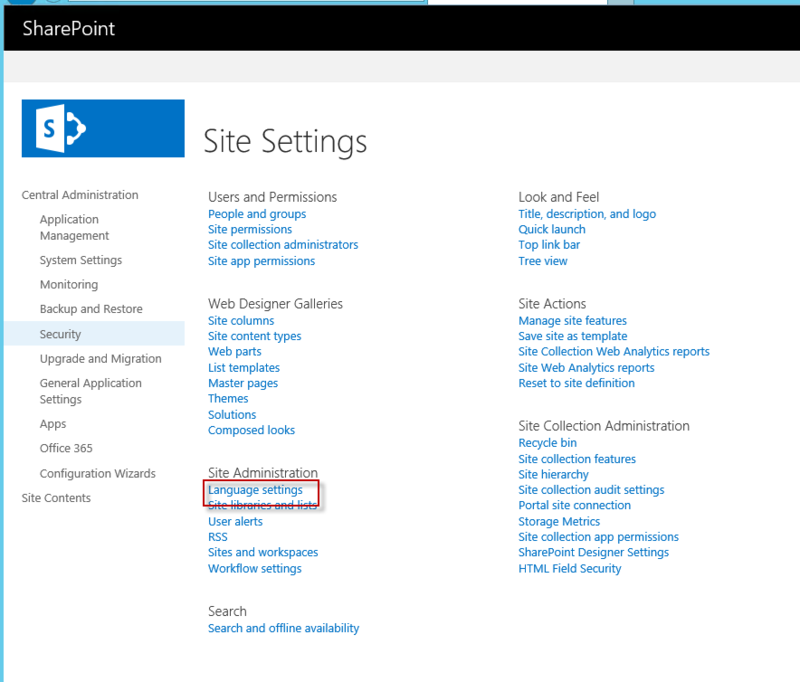
Task: Open the Themes gallery link
Action: click(228, 398)
